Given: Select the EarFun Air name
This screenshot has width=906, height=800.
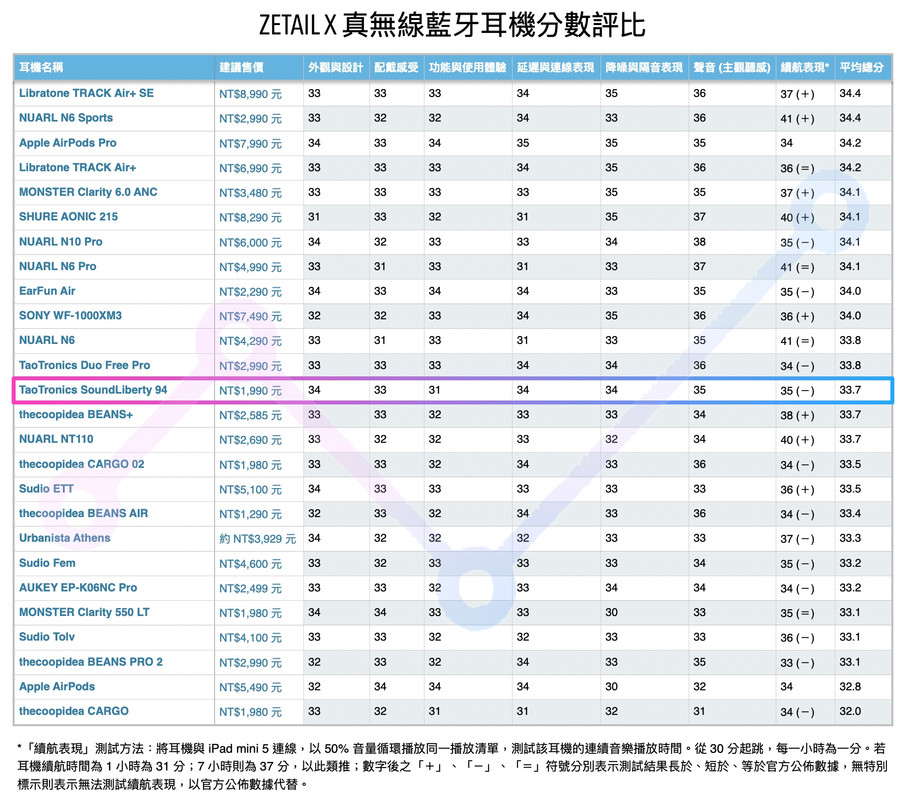Looking at the screenshot, I should (47, 291).
